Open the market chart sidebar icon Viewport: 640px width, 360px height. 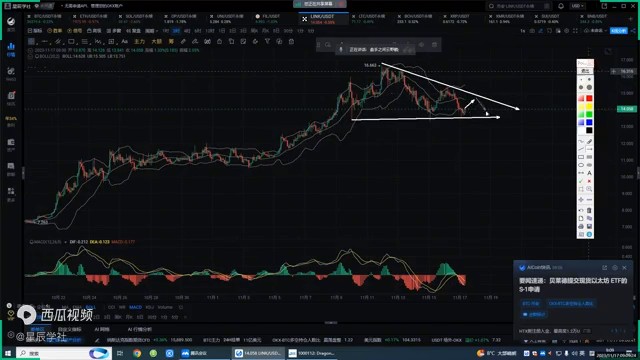point(11,49)
